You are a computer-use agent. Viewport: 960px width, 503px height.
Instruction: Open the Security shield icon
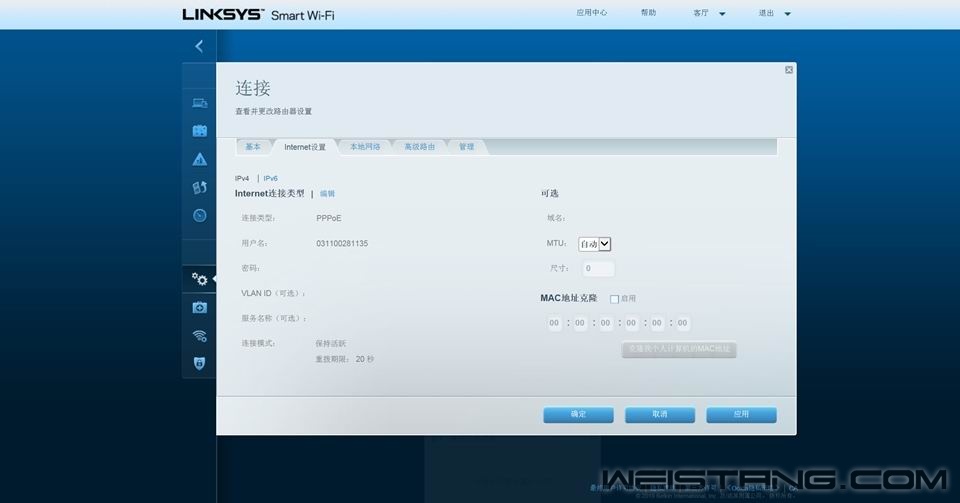click(x=199, y=363)
